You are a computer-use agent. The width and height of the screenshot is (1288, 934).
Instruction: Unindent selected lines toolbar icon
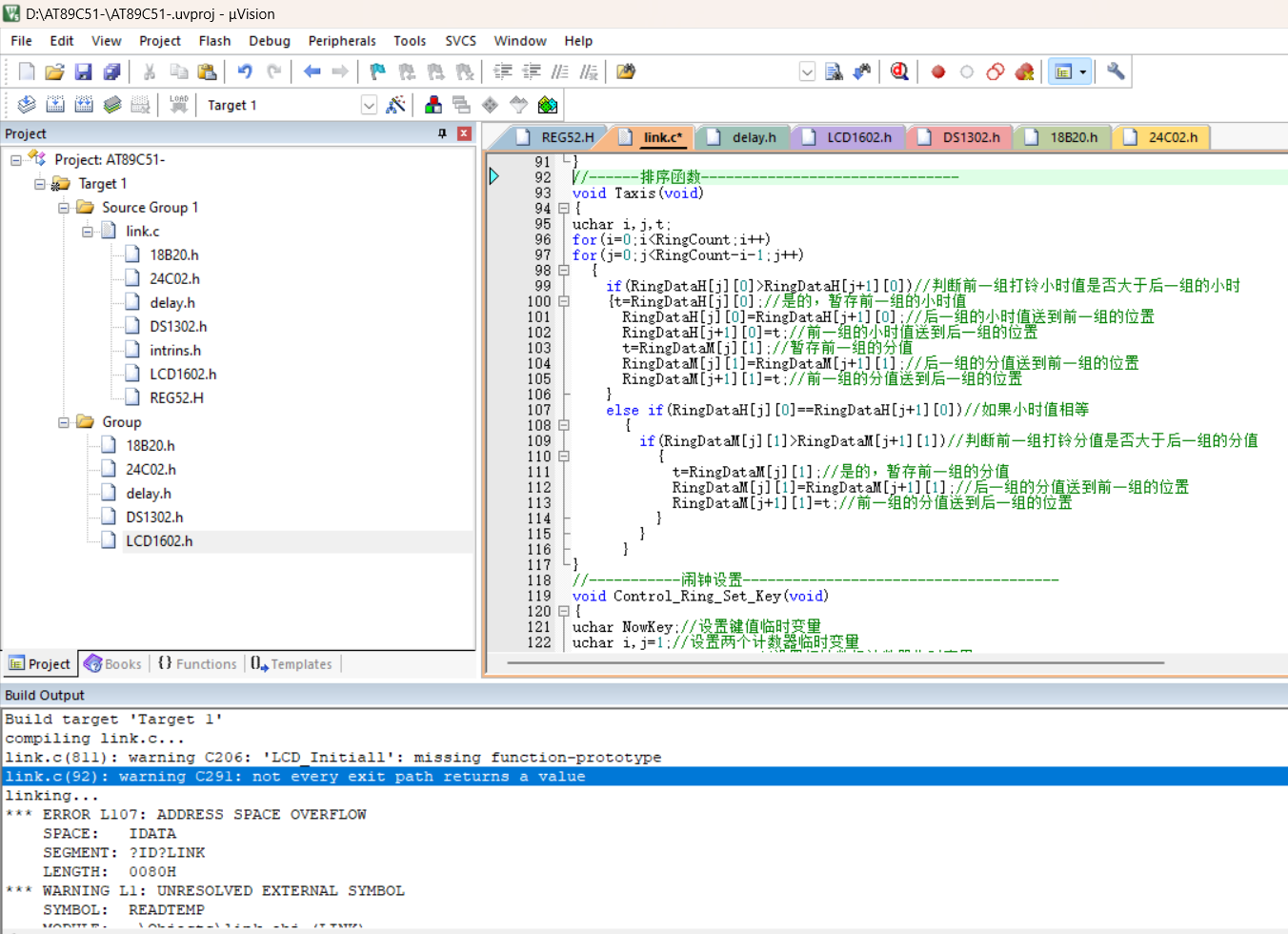click(532, 71)
